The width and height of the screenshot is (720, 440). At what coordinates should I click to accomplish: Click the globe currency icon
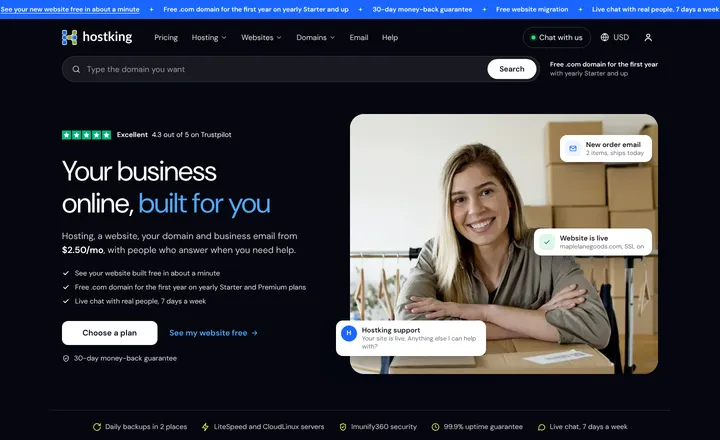[x=605, y=37]
